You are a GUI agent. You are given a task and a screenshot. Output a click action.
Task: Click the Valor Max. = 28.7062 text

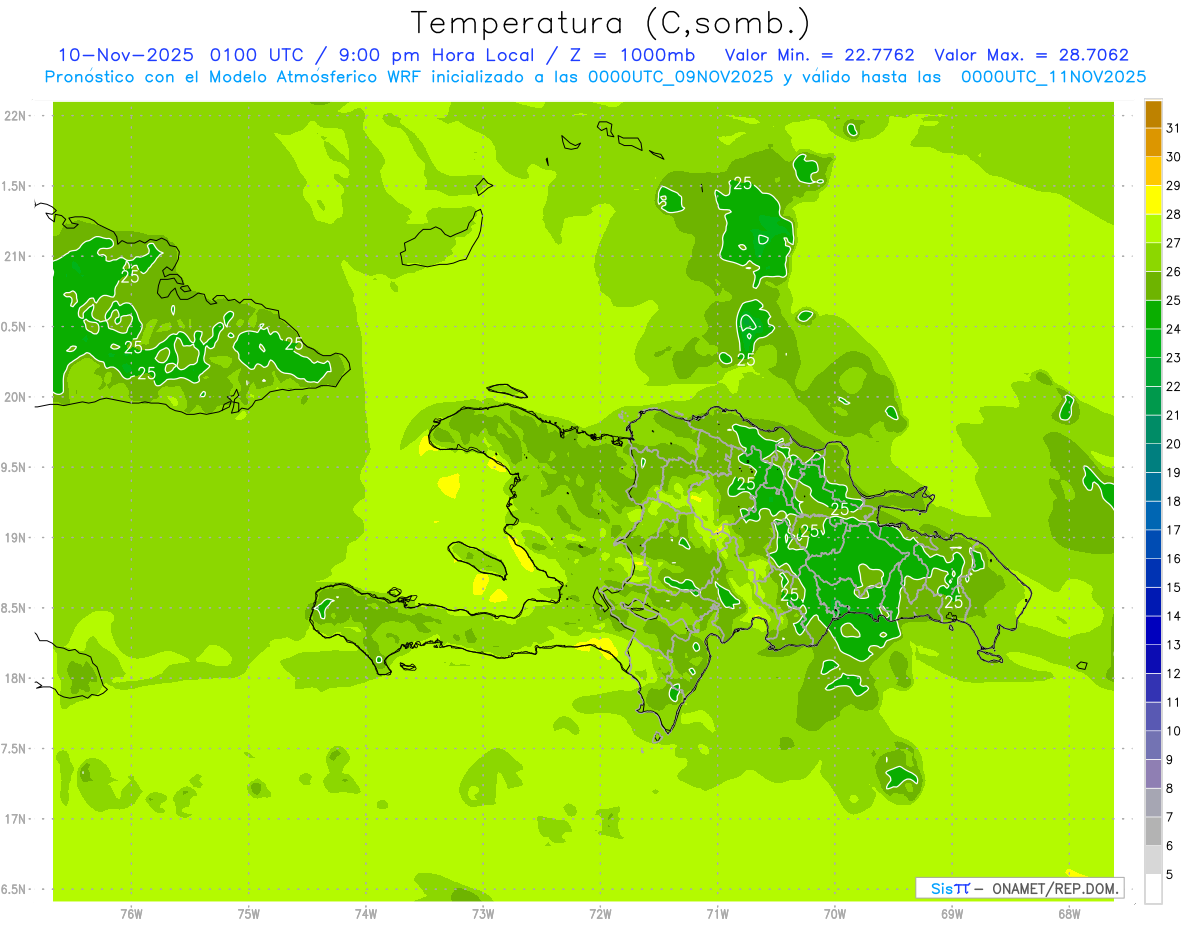1031,55
